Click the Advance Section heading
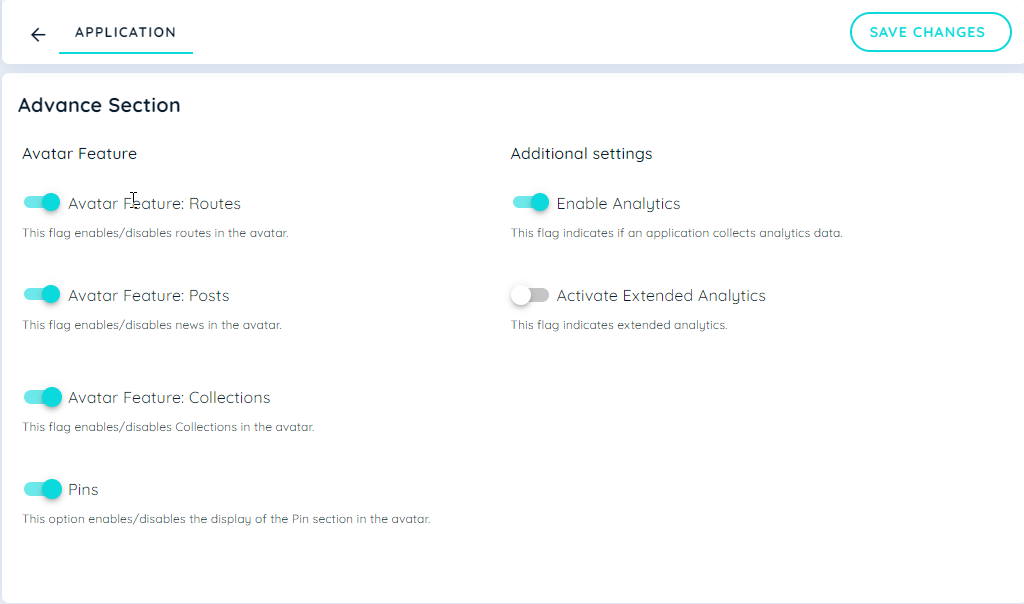 click(x=100, y=105)
